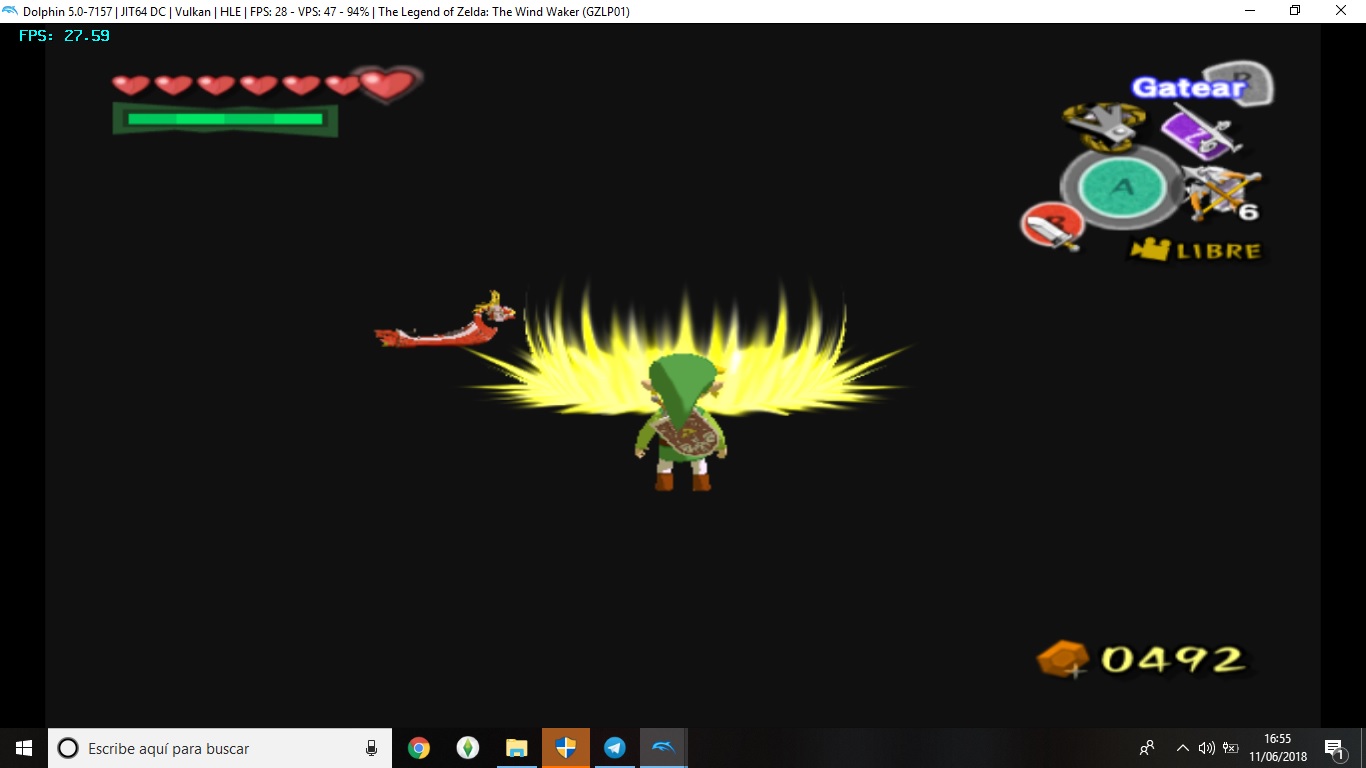Click the orange rupee icon
The width and height of the screenshot is (1366, 768).
[x=1063, y=659]
